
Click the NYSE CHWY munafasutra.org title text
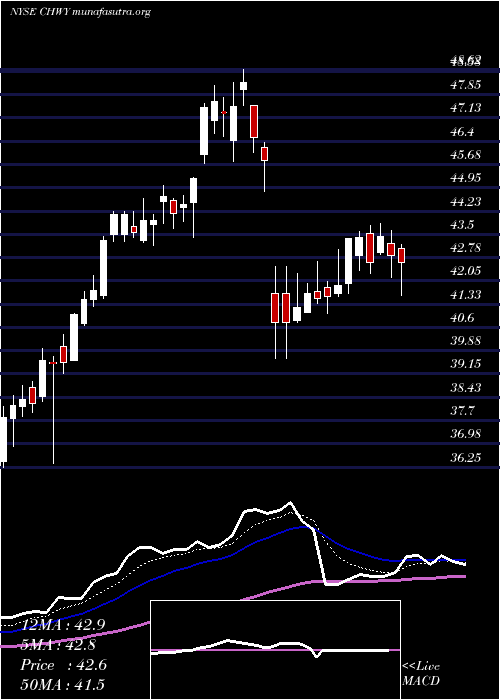80,12
